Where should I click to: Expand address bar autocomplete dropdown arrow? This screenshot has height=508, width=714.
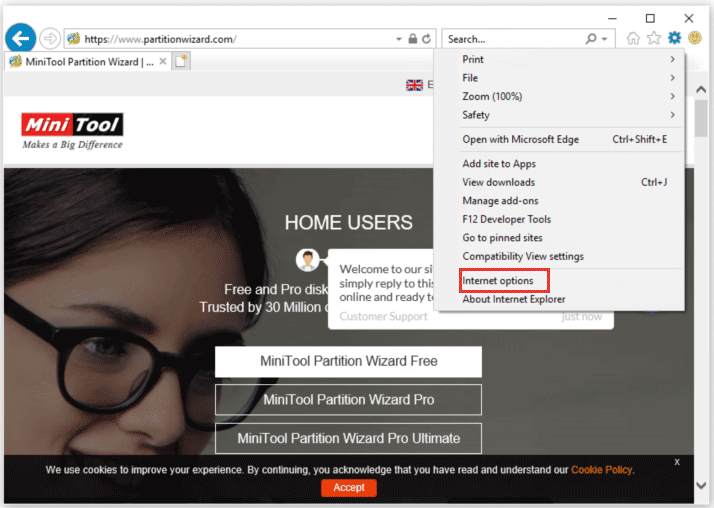[x=399, y=39]
